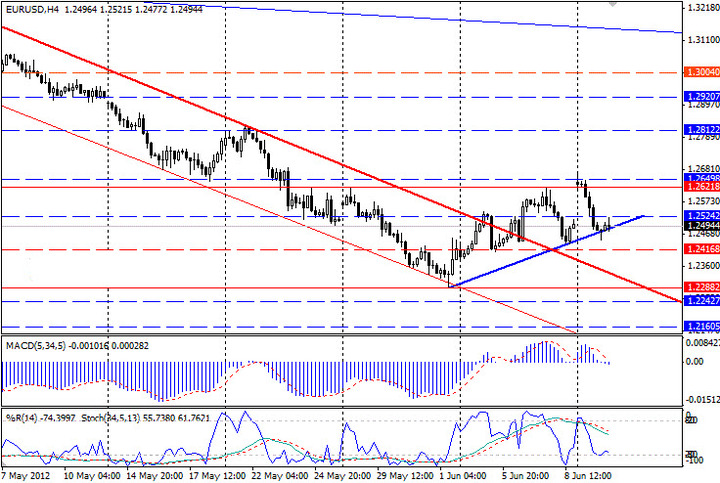Click the EURUSD,H4 chart title text
Viewport: 720px width, 483px height.
[x=26, y=8]
